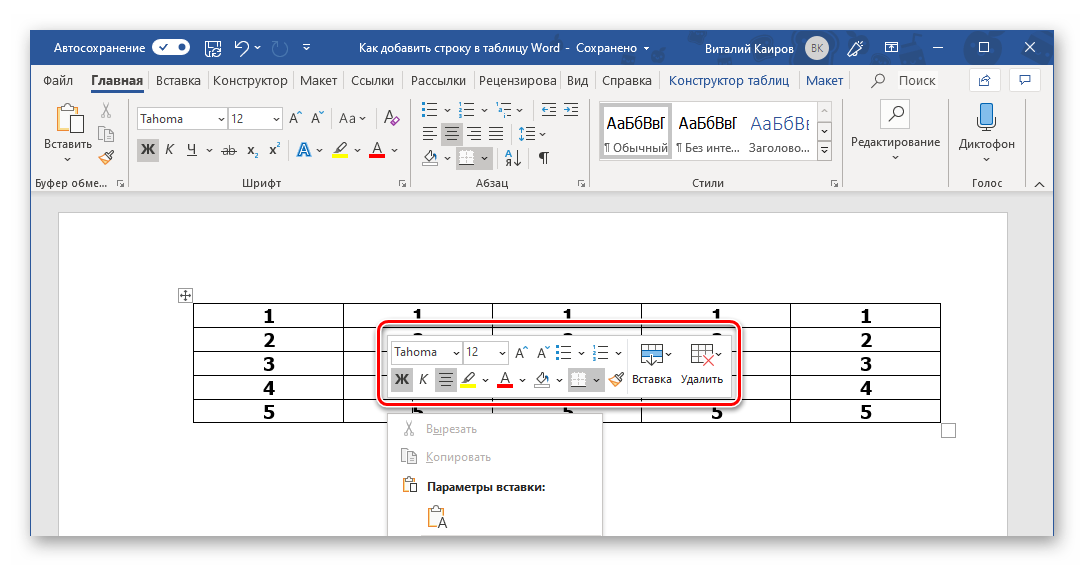Toggle the Autosave switch
The width and height of the screenshot is (1084, 566).
(171, 48)
